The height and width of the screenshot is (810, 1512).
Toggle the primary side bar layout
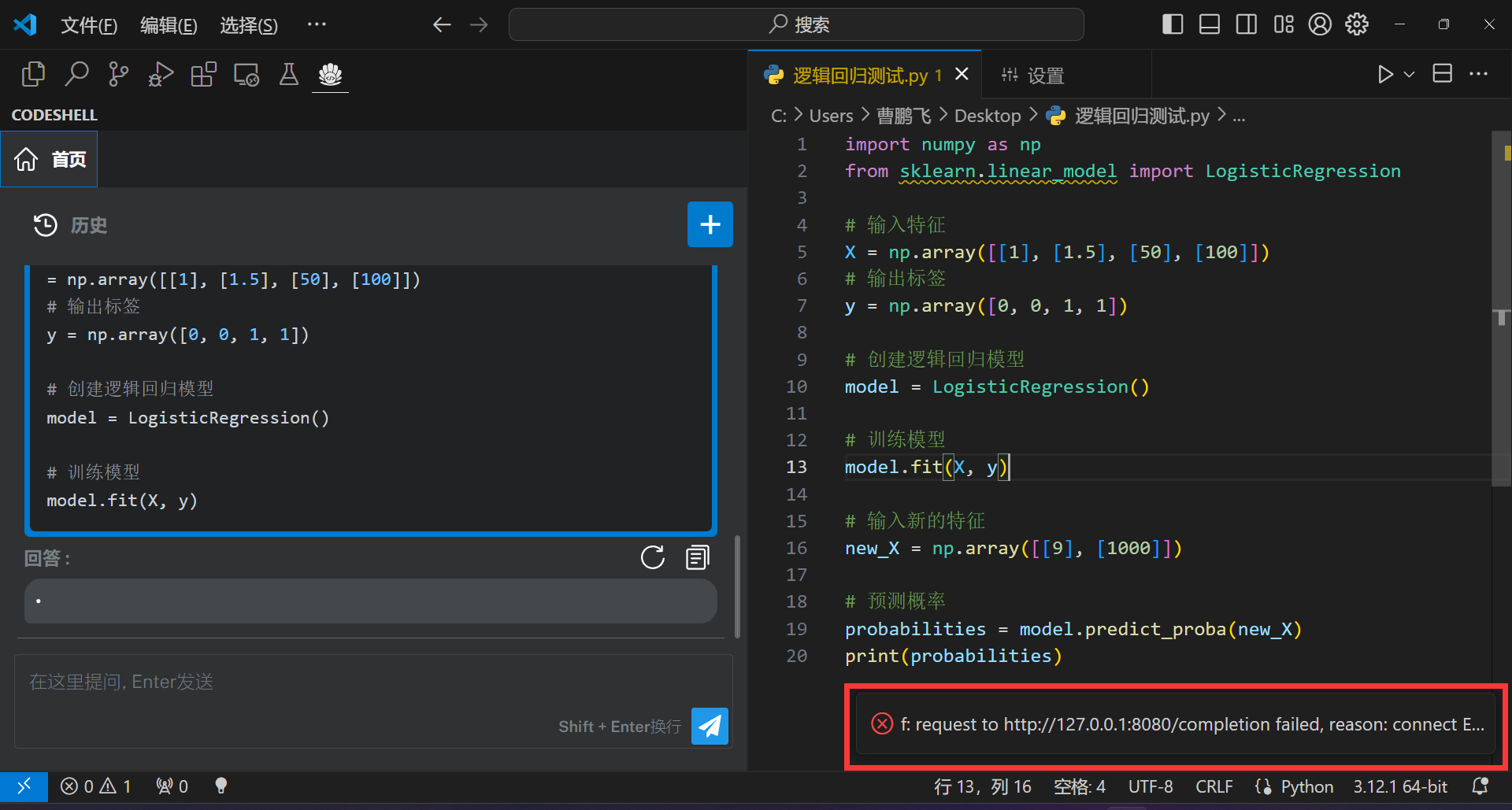point(1173,24)
